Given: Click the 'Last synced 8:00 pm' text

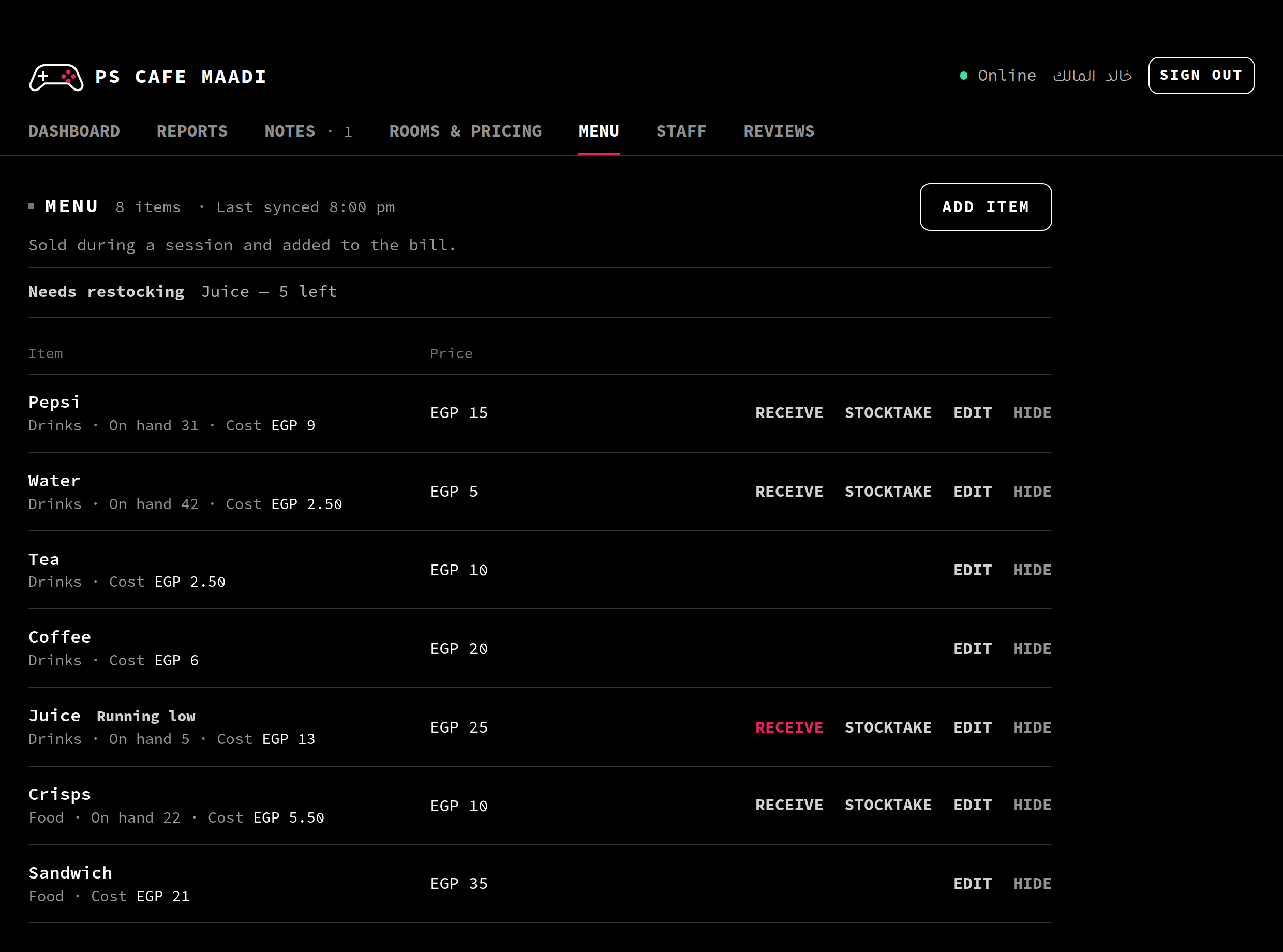Looking at the screenshot, I should point(306,207).
